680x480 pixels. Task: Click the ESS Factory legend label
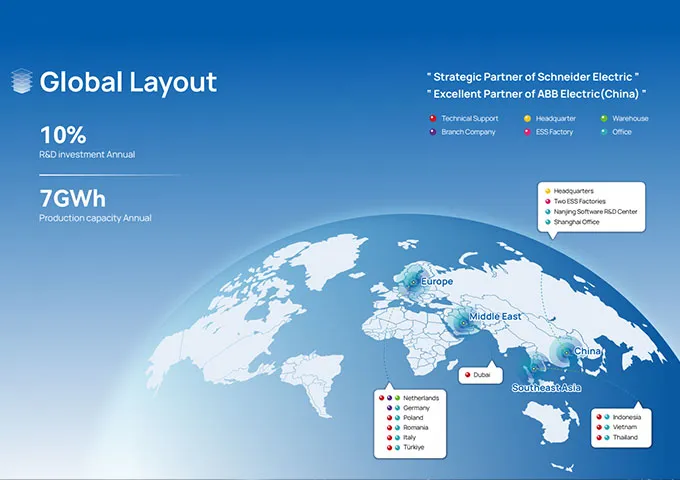554,132
